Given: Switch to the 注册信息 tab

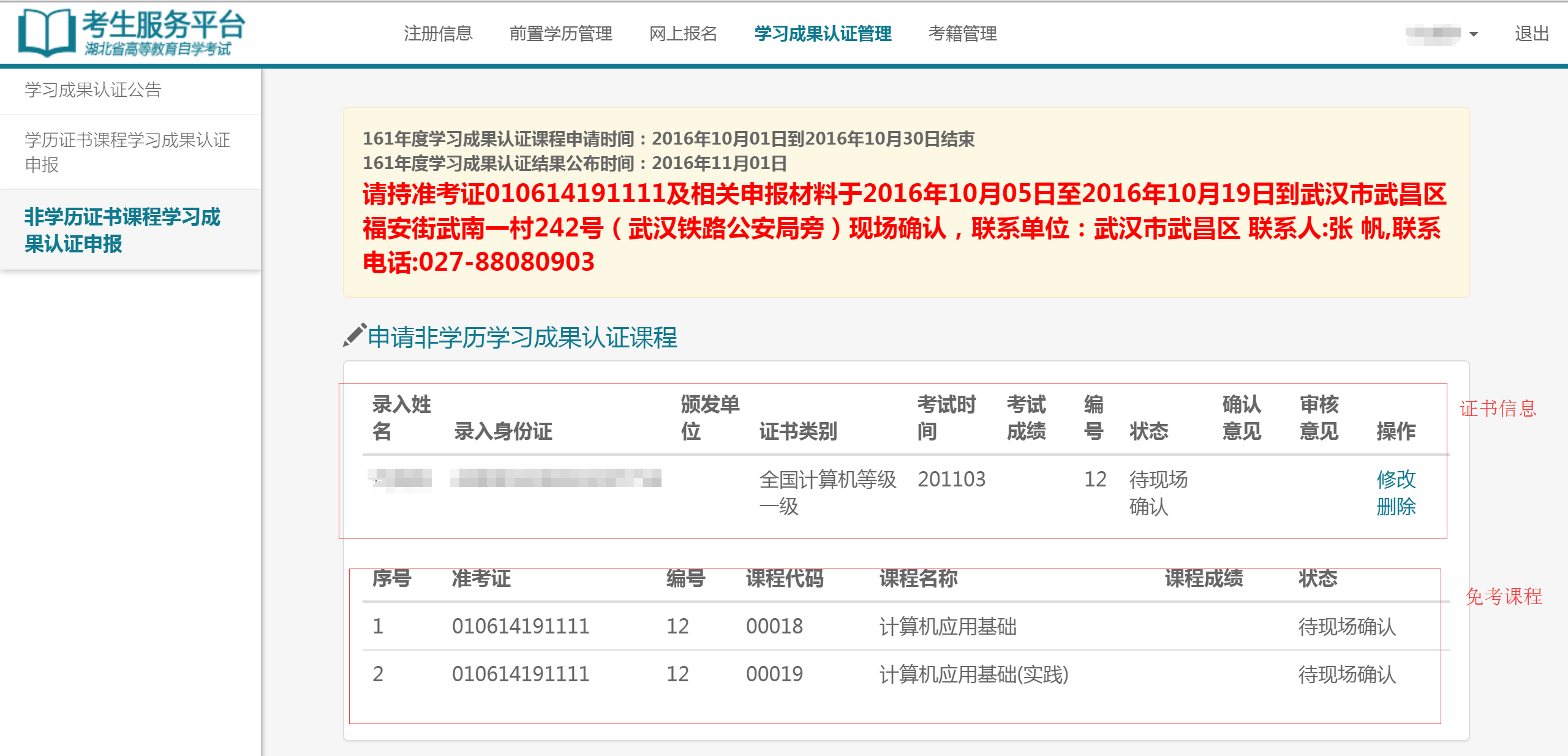Looking at the screenshot, I should pyautogui.click(x=437, y=34).
